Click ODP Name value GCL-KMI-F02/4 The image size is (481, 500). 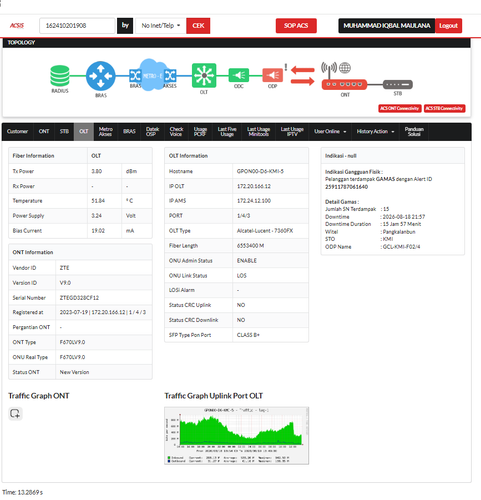click(x=401, y=247)
